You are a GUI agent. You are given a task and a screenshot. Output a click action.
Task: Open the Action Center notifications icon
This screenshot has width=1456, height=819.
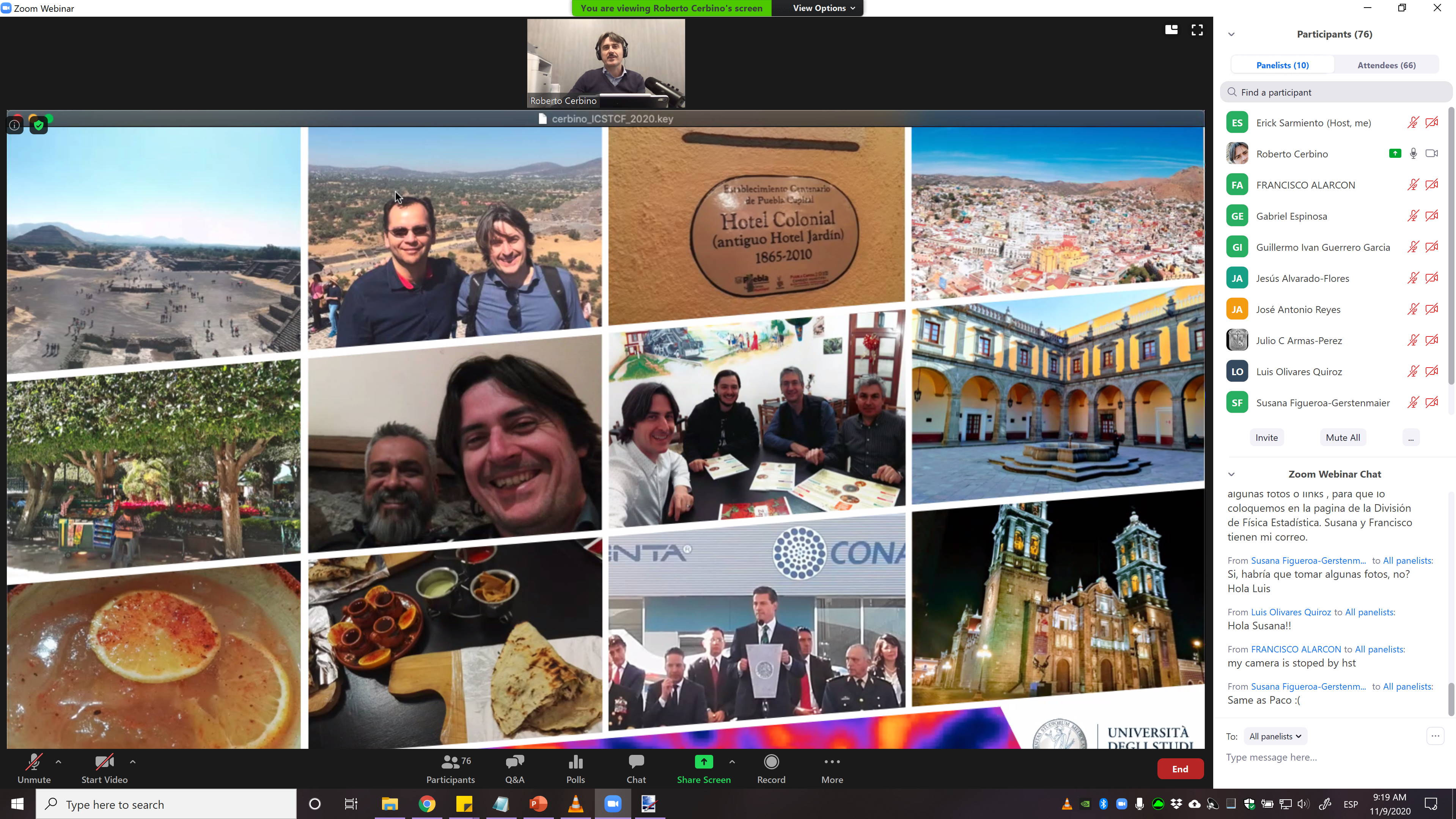[1431, 804]
